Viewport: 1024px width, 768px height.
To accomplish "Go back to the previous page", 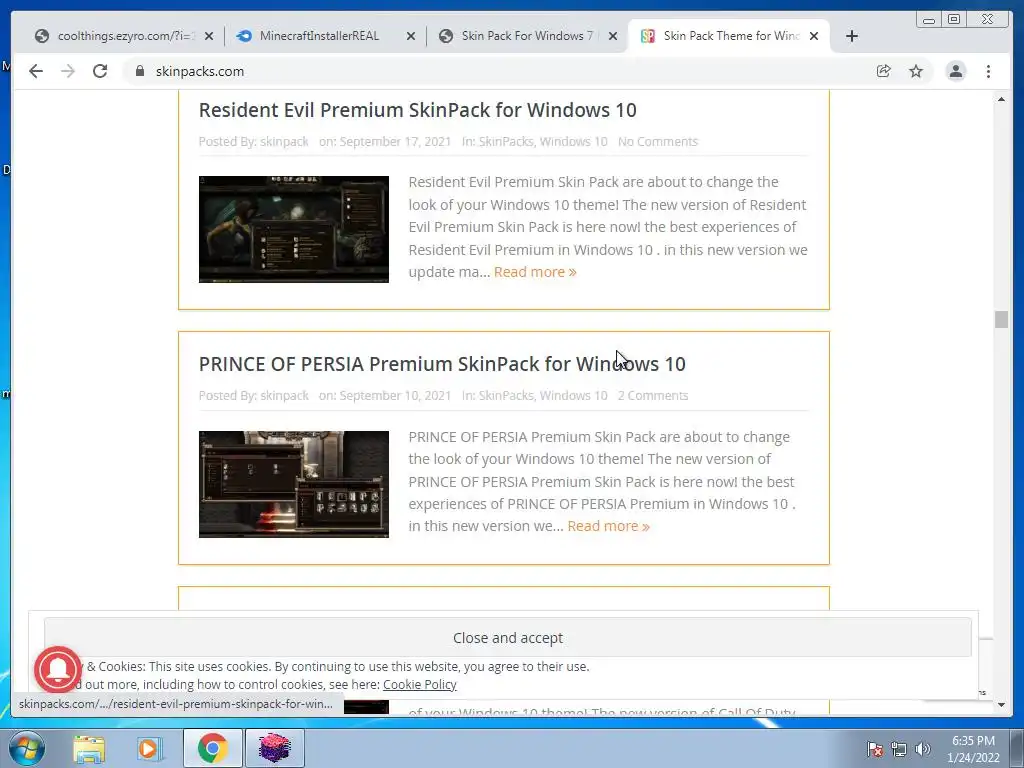I will coord(36,71).
